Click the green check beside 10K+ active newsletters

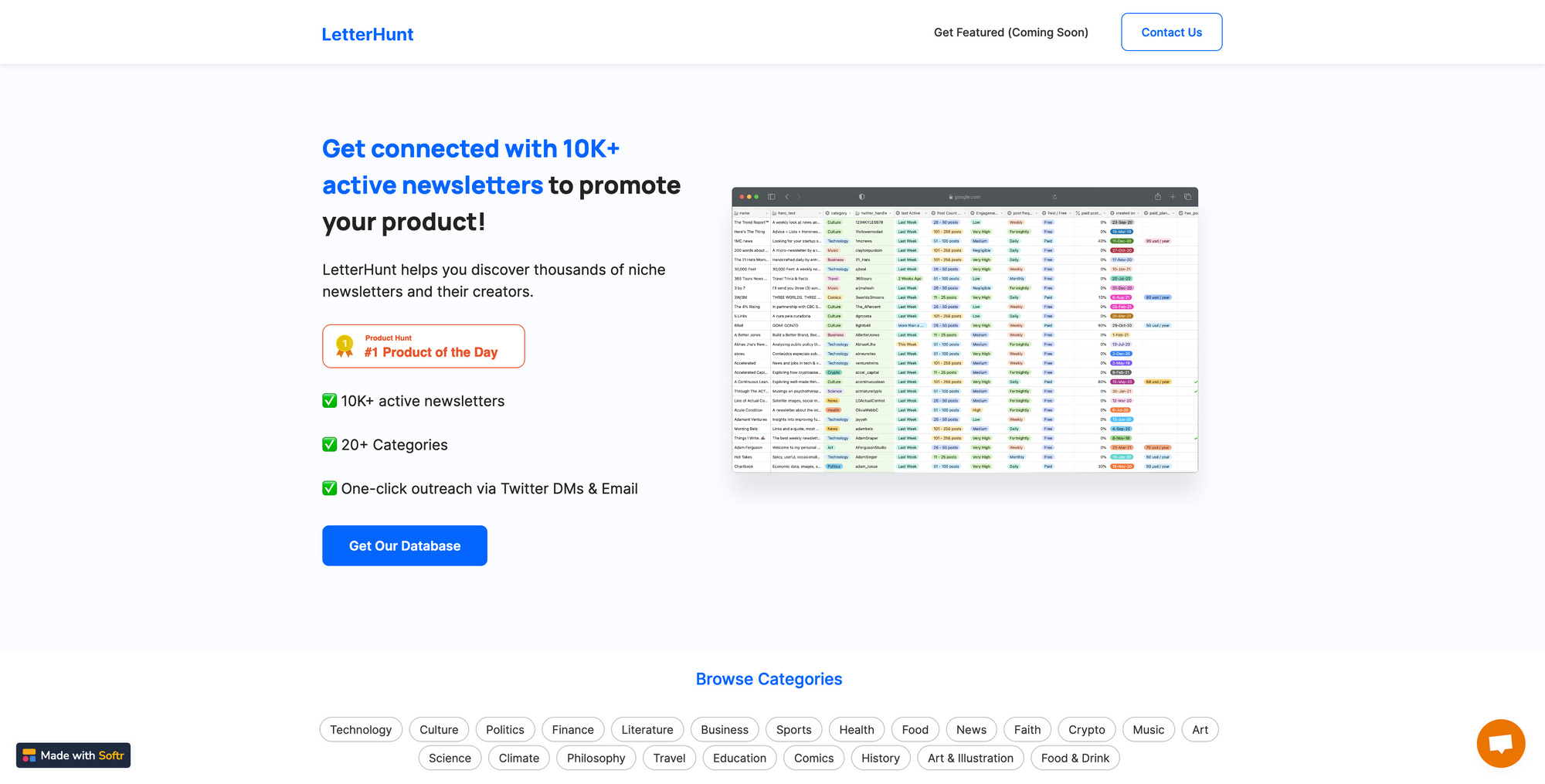coord(330,401)
